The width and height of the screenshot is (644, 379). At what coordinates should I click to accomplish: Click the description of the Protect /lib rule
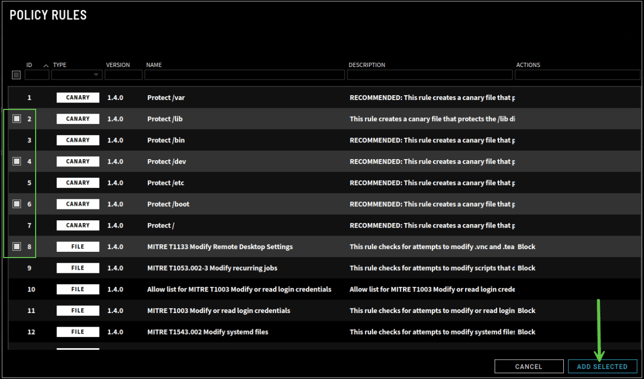click(x=432, y=119)
